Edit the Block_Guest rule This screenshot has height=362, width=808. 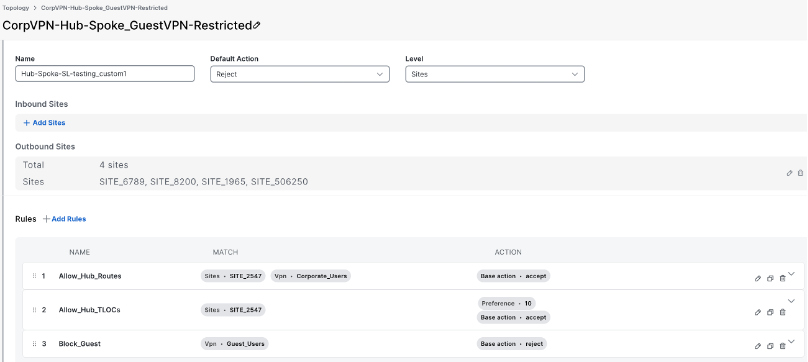758,346
